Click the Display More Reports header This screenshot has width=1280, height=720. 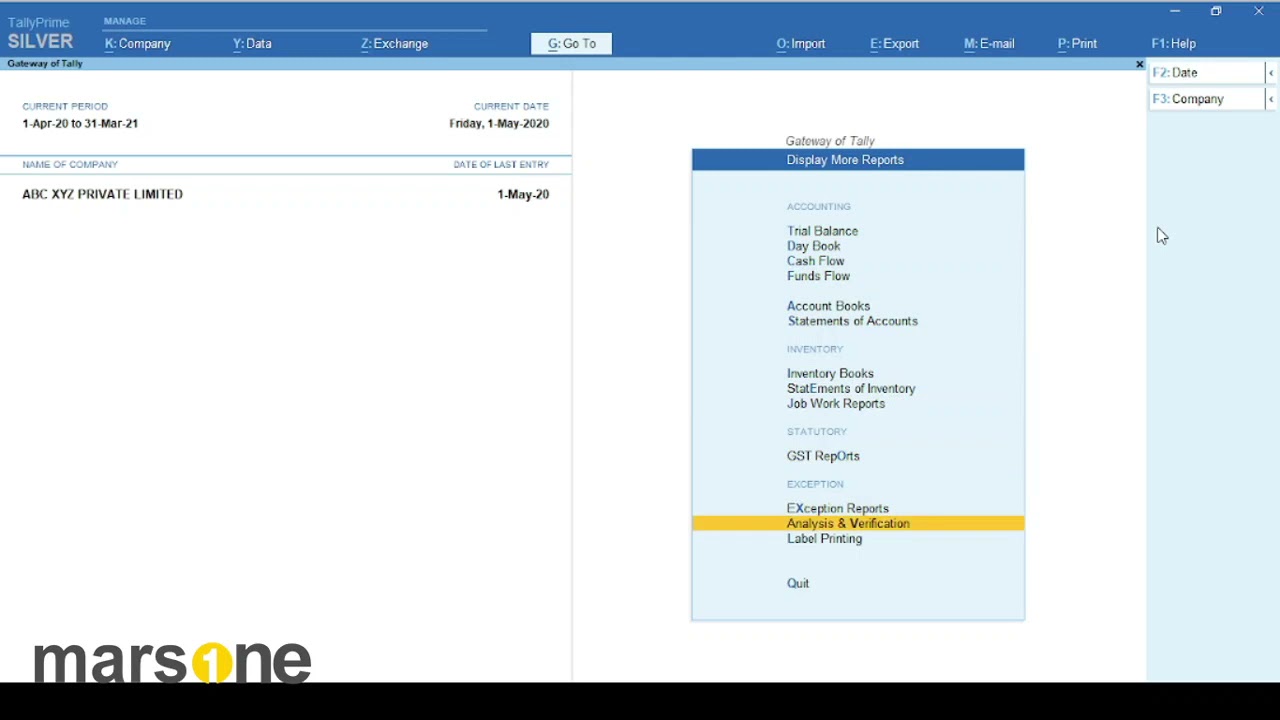tap(858, 160)
